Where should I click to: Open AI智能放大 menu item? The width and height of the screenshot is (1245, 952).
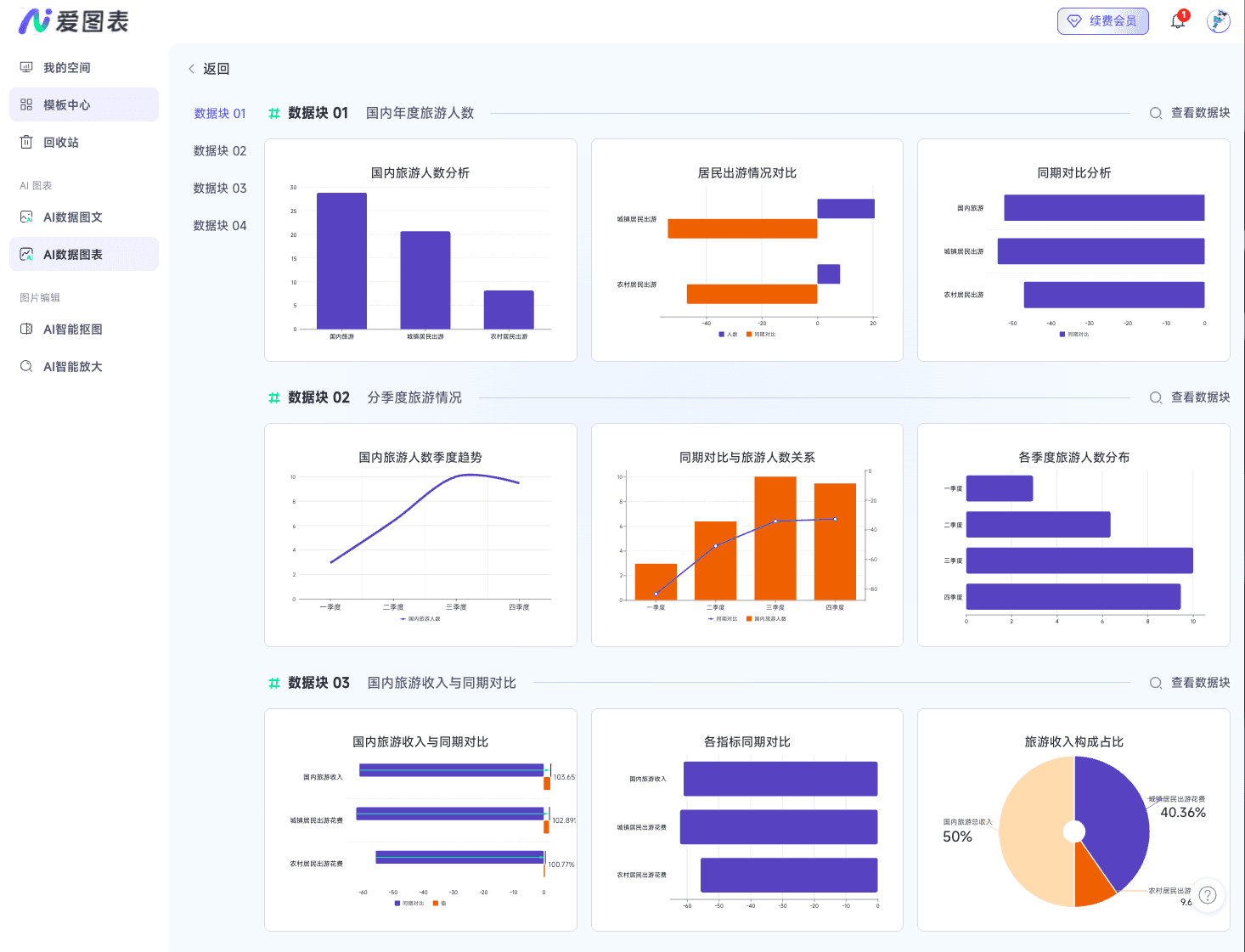(x=84, y=366)
